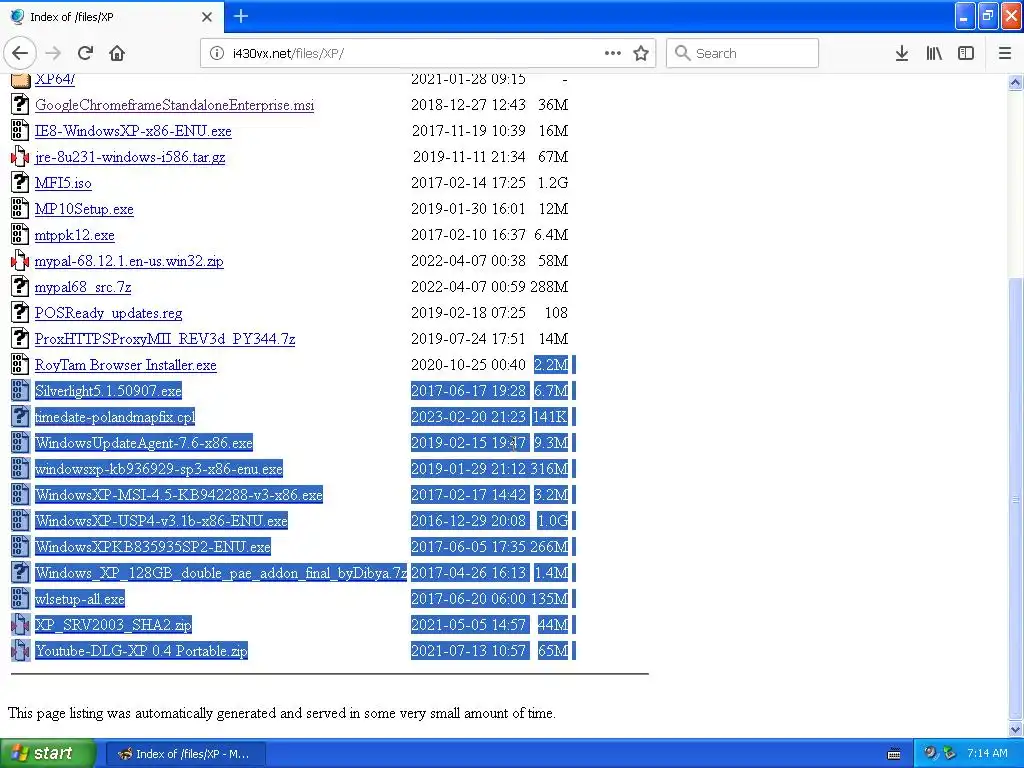Download WindowsXPKB835935SP2-ENU.exe

[153, 547]
